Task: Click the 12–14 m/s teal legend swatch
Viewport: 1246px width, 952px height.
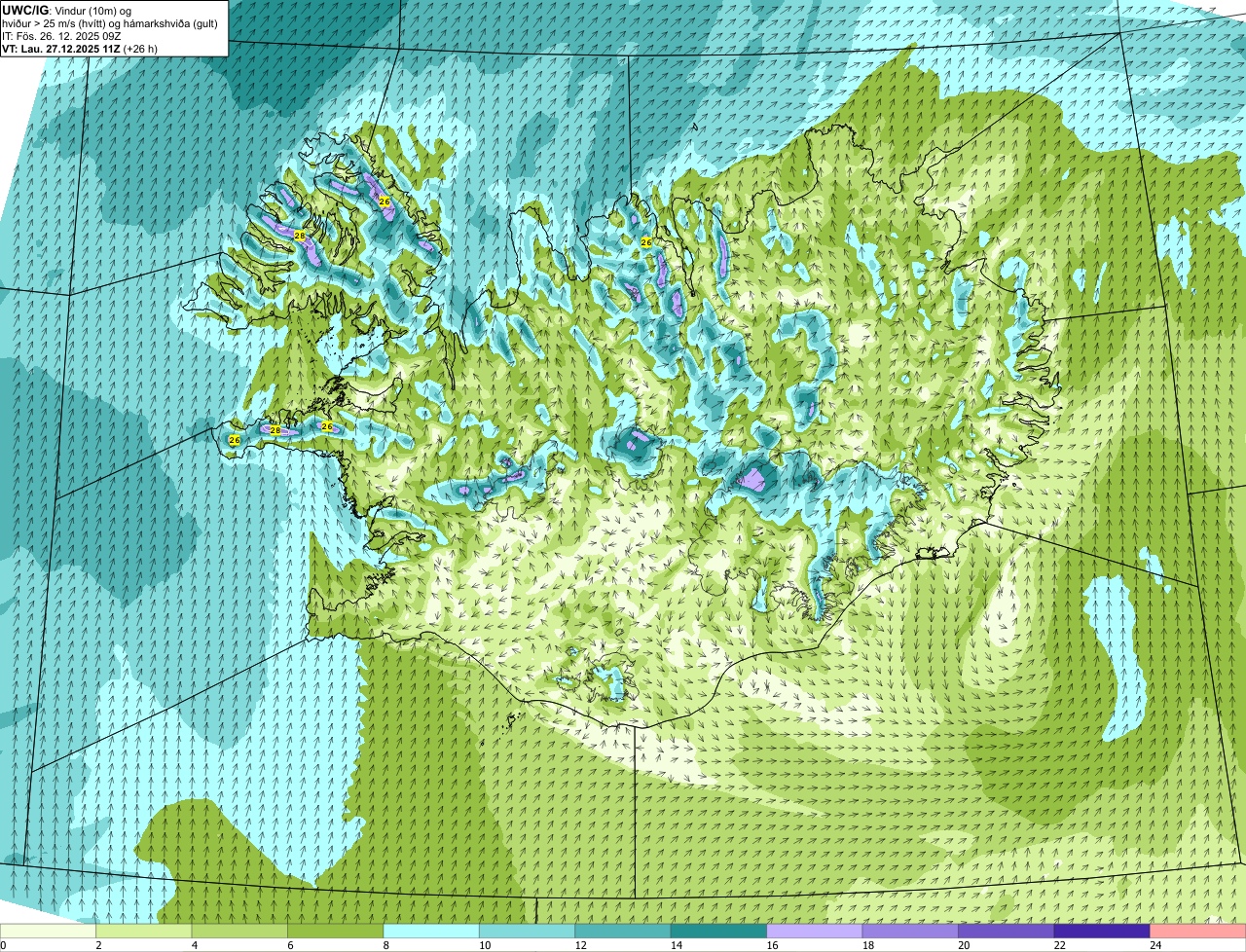Action: tap(624, 931)
